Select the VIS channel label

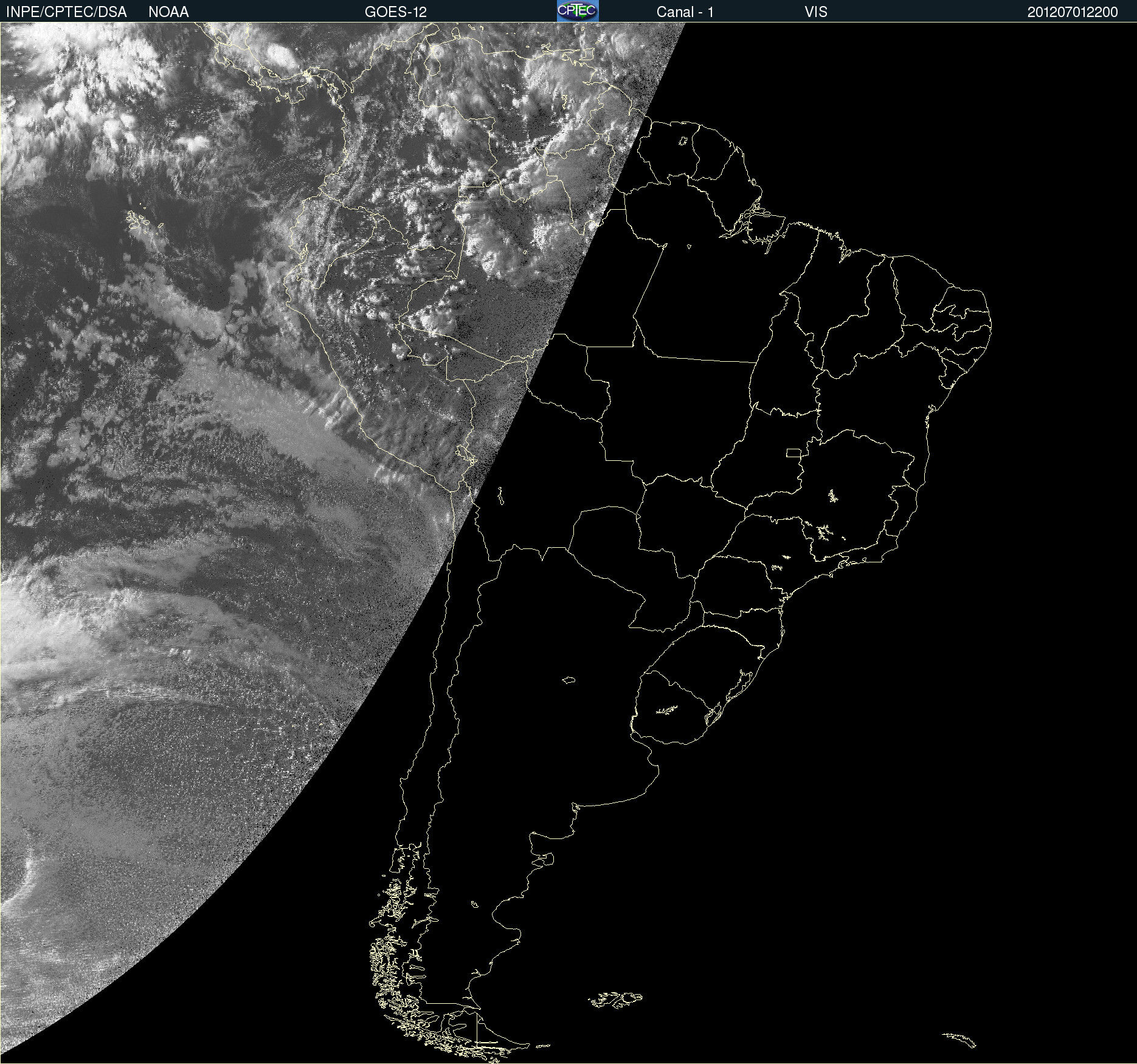816,12
